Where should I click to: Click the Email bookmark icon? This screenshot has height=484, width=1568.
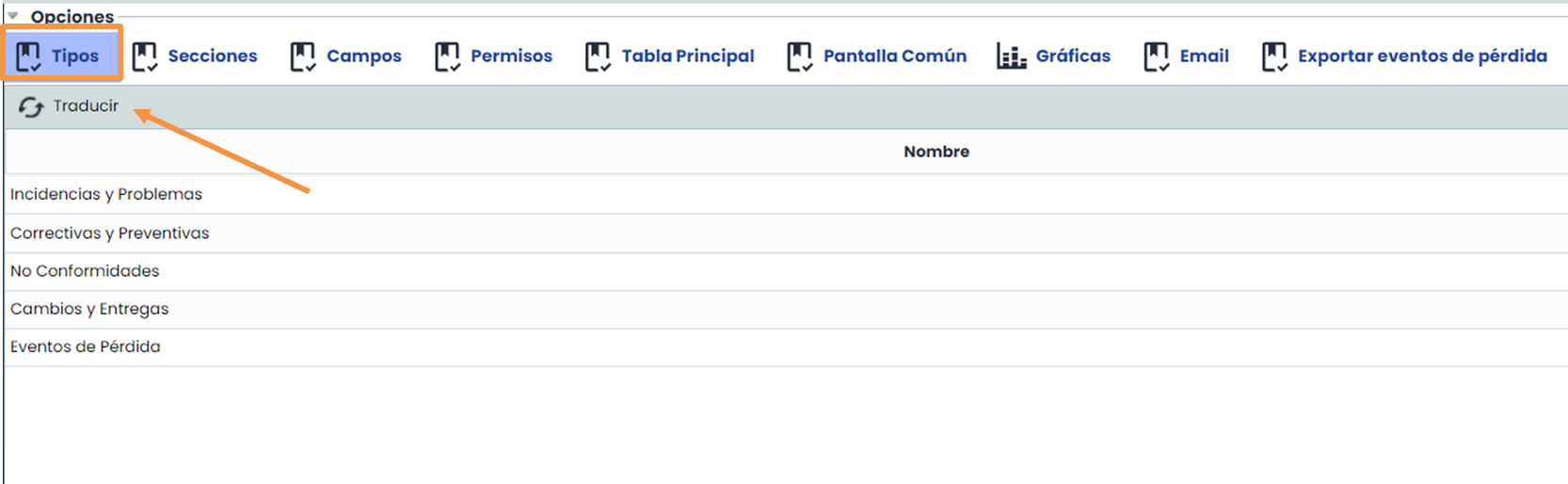tap(1157, 56)
